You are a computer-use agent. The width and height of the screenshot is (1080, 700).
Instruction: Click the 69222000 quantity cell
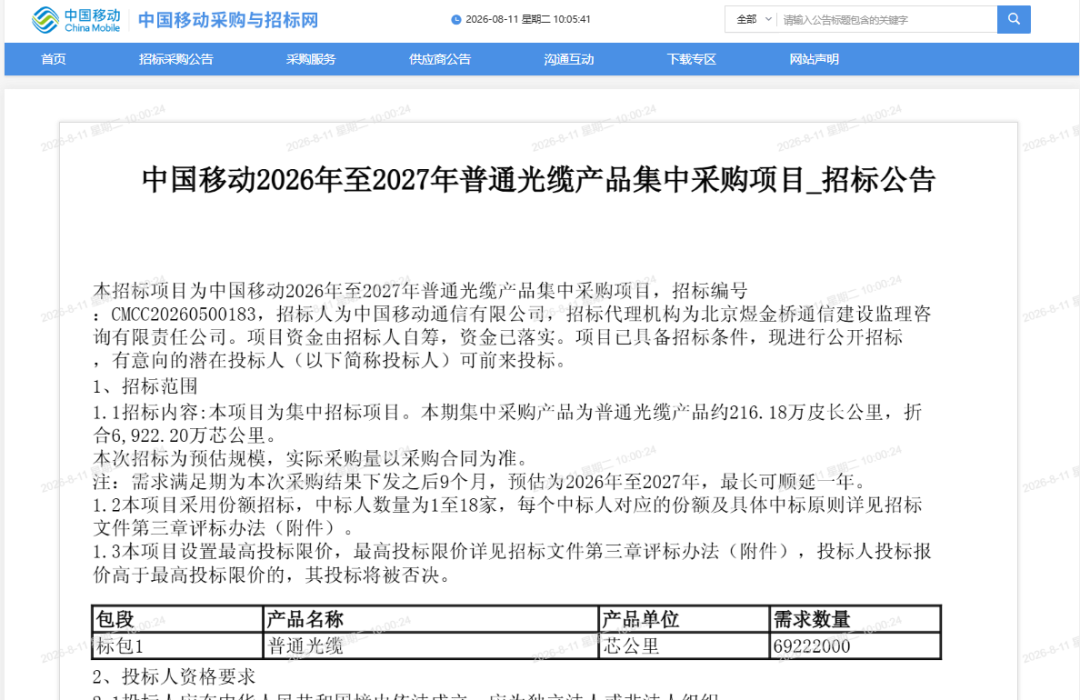pyautogui.click(x=855, y=646)
